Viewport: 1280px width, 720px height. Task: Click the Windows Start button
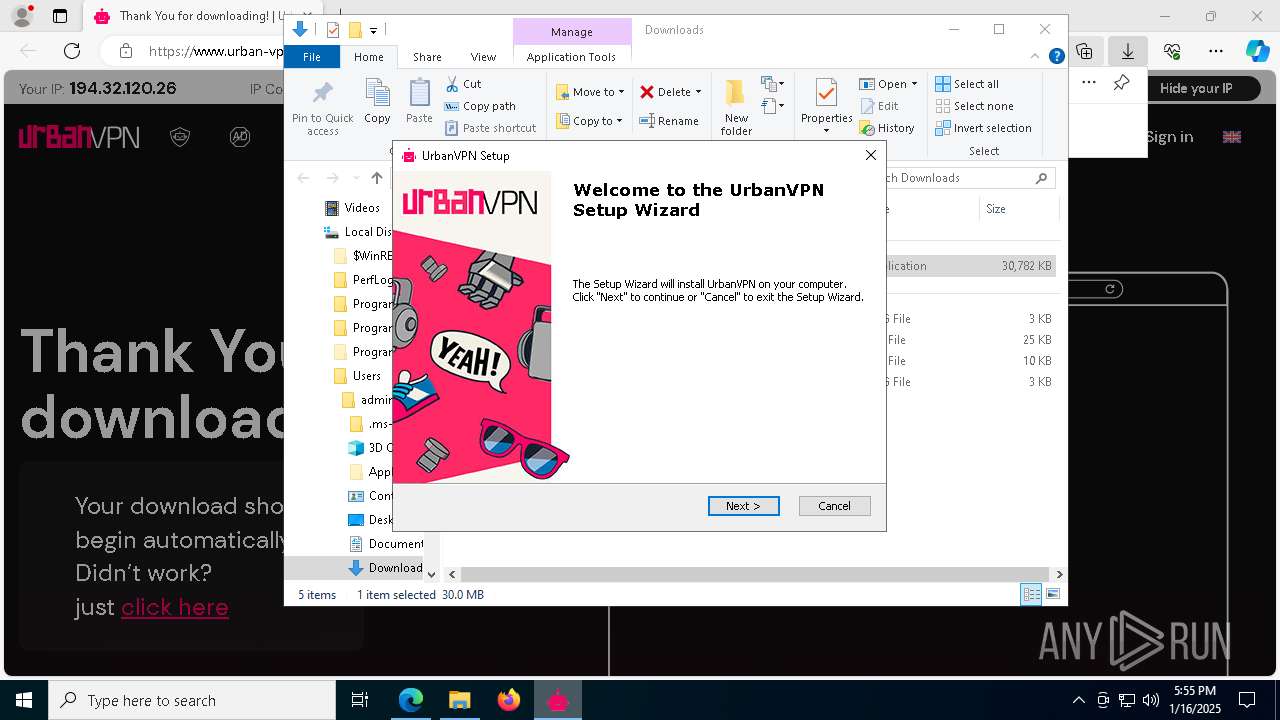24,700
